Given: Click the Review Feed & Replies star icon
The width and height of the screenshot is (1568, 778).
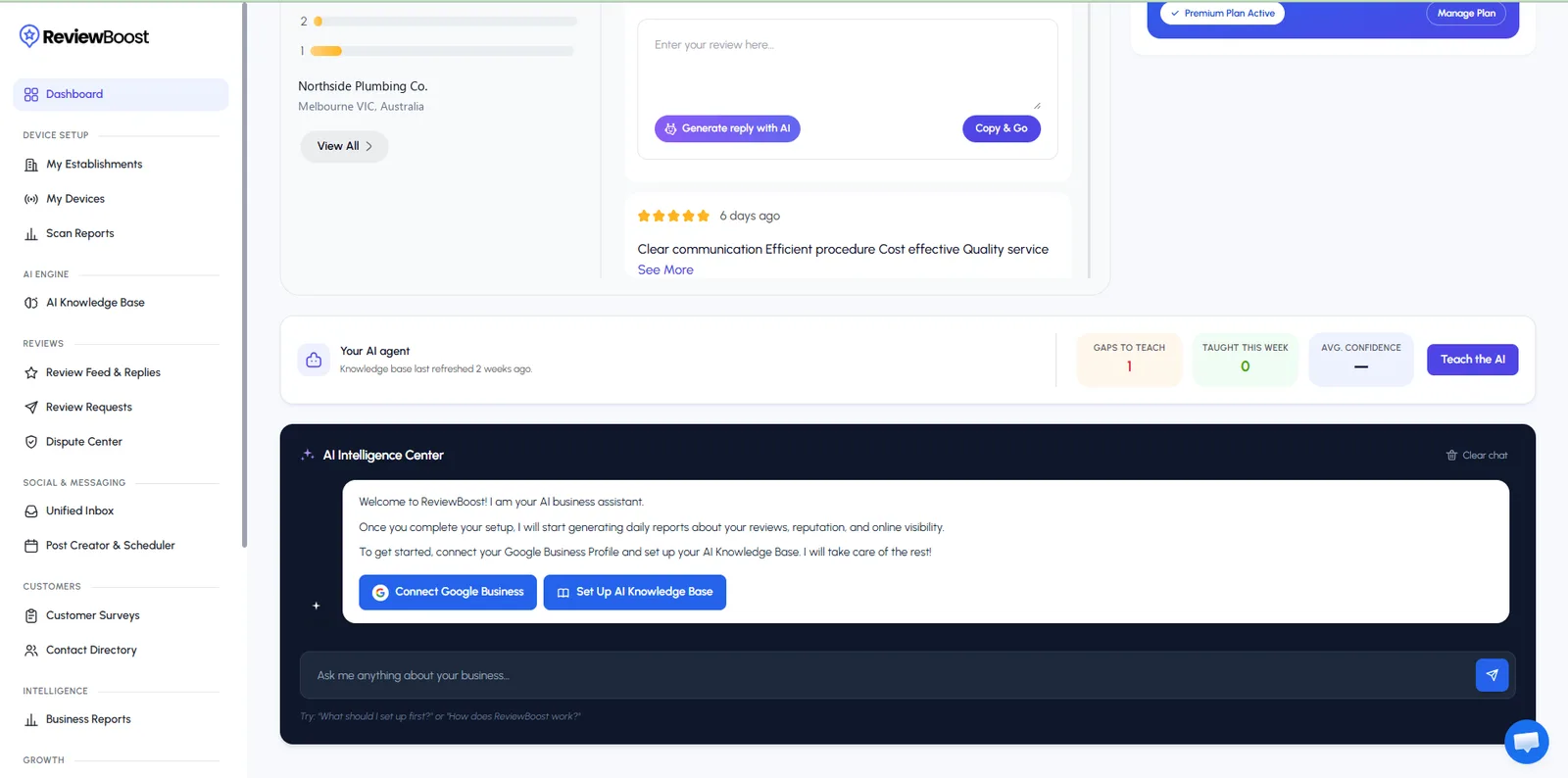Looking at the screenshot, I should click(31, 372).
